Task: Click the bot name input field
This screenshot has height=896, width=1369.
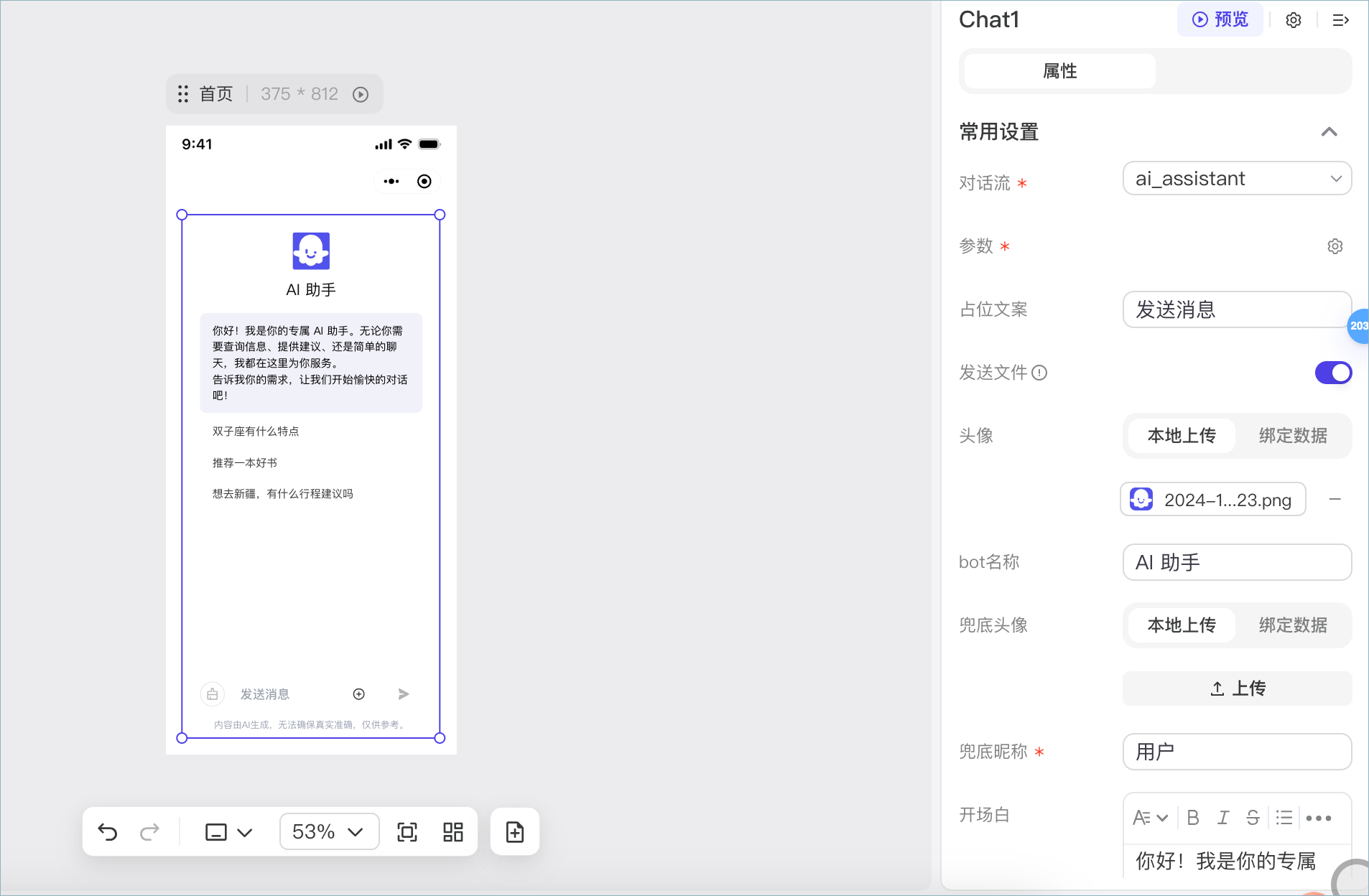Action: click(1238, 562)
